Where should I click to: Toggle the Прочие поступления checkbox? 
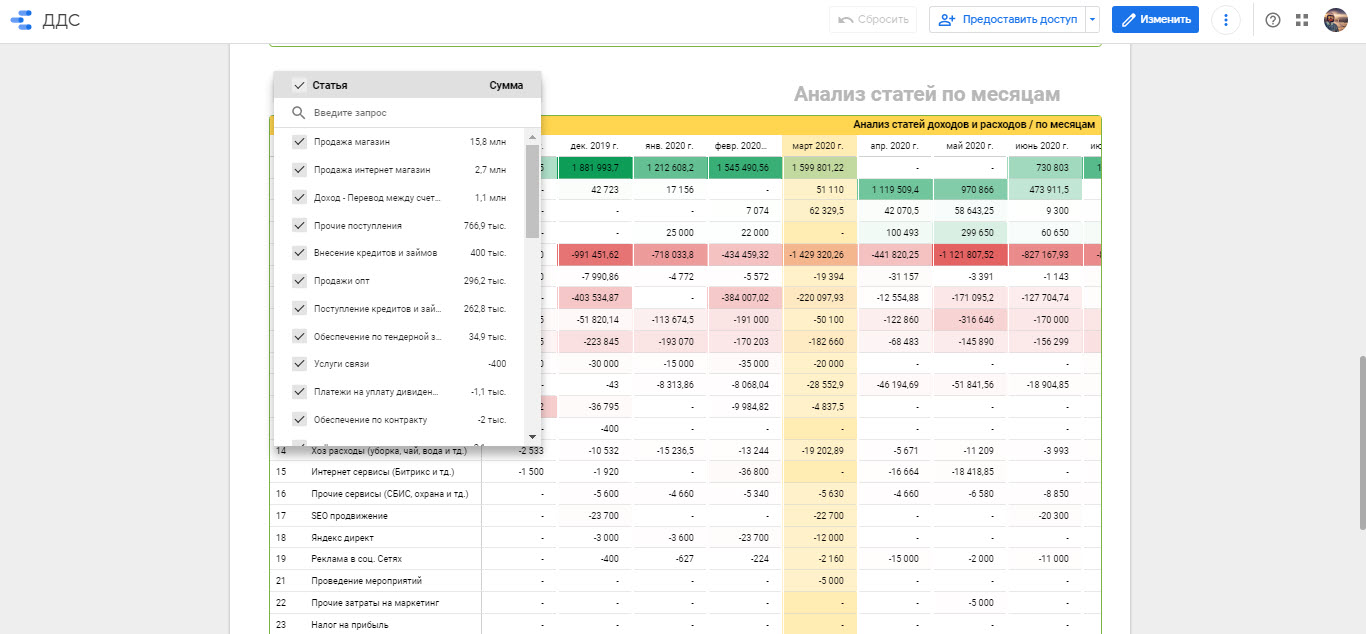point(299,226)
